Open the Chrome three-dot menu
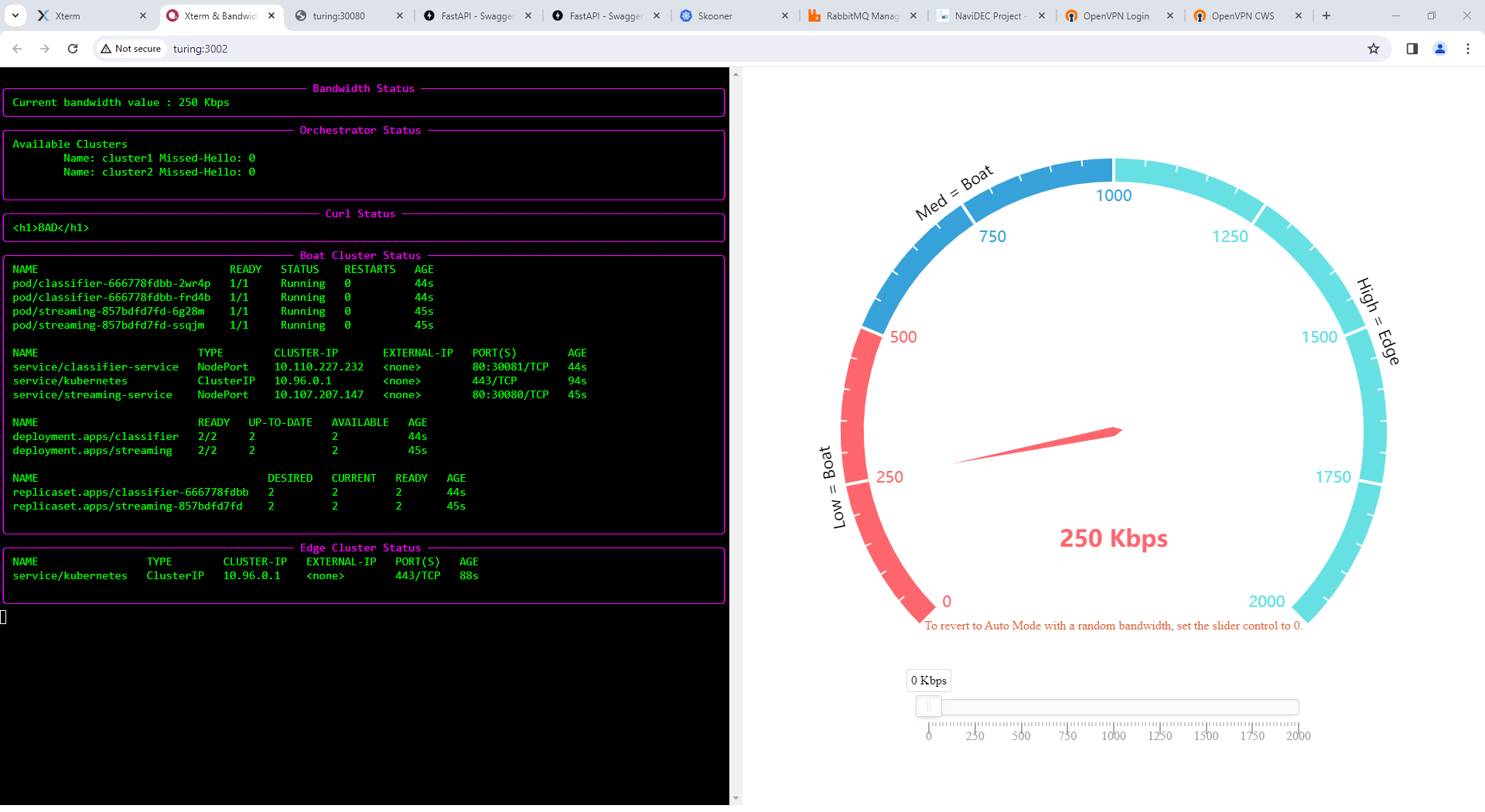The height and width of the screenshot is (812, 1485). click(1468, 49)
